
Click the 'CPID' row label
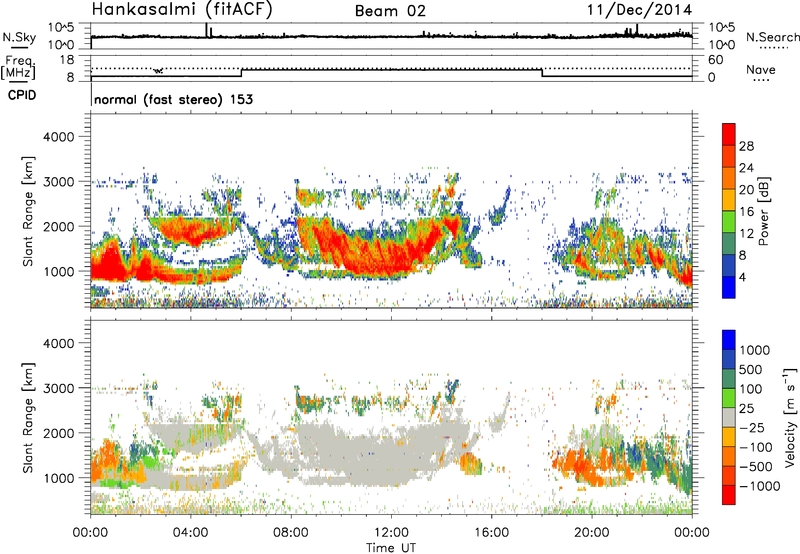click(22, 95)
